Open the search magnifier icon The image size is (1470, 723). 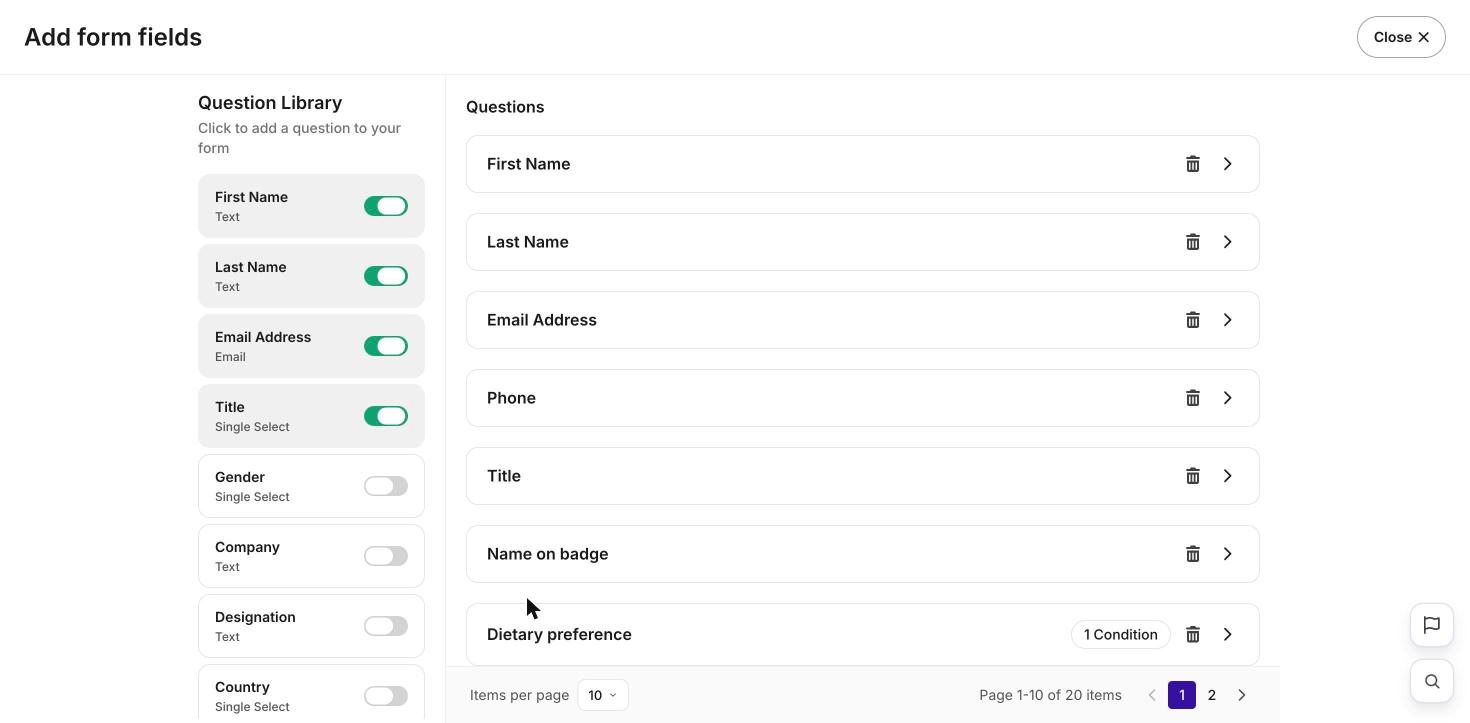[x=1432, y=681]
